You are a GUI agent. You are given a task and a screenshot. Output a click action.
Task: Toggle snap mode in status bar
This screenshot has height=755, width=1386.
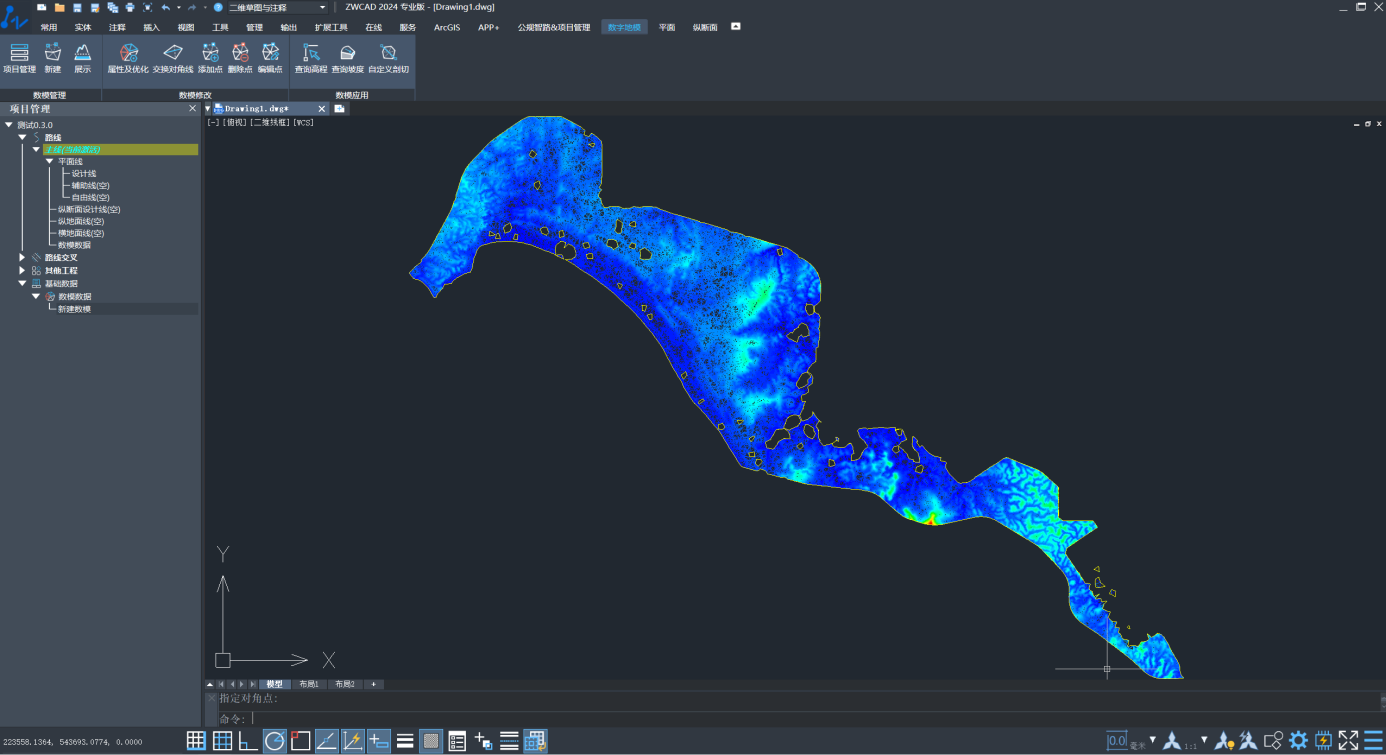pos(196,741)
